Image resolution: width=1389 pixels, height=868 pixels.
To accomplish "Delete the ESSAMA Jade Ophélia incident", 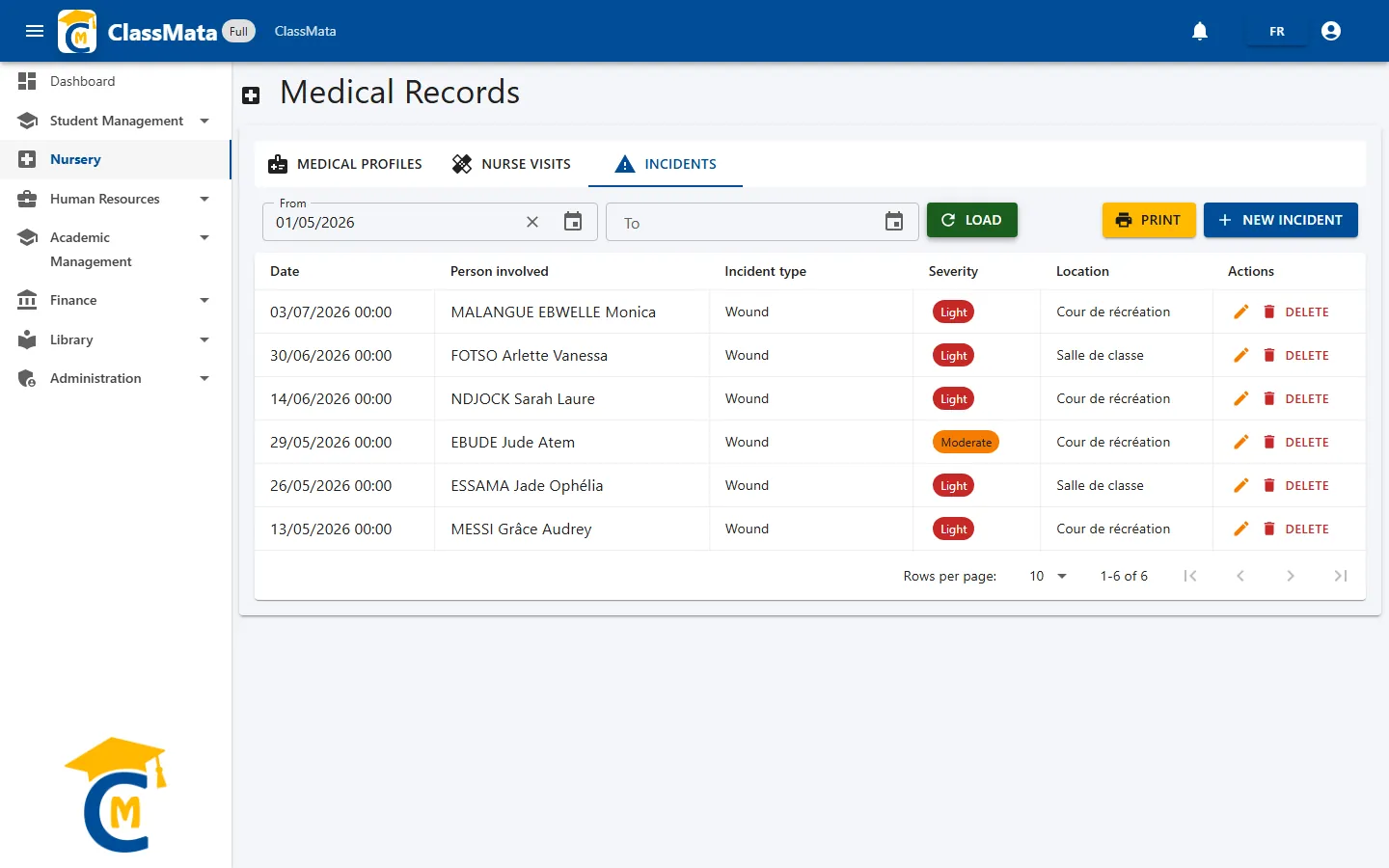I will click(1296, 485).
